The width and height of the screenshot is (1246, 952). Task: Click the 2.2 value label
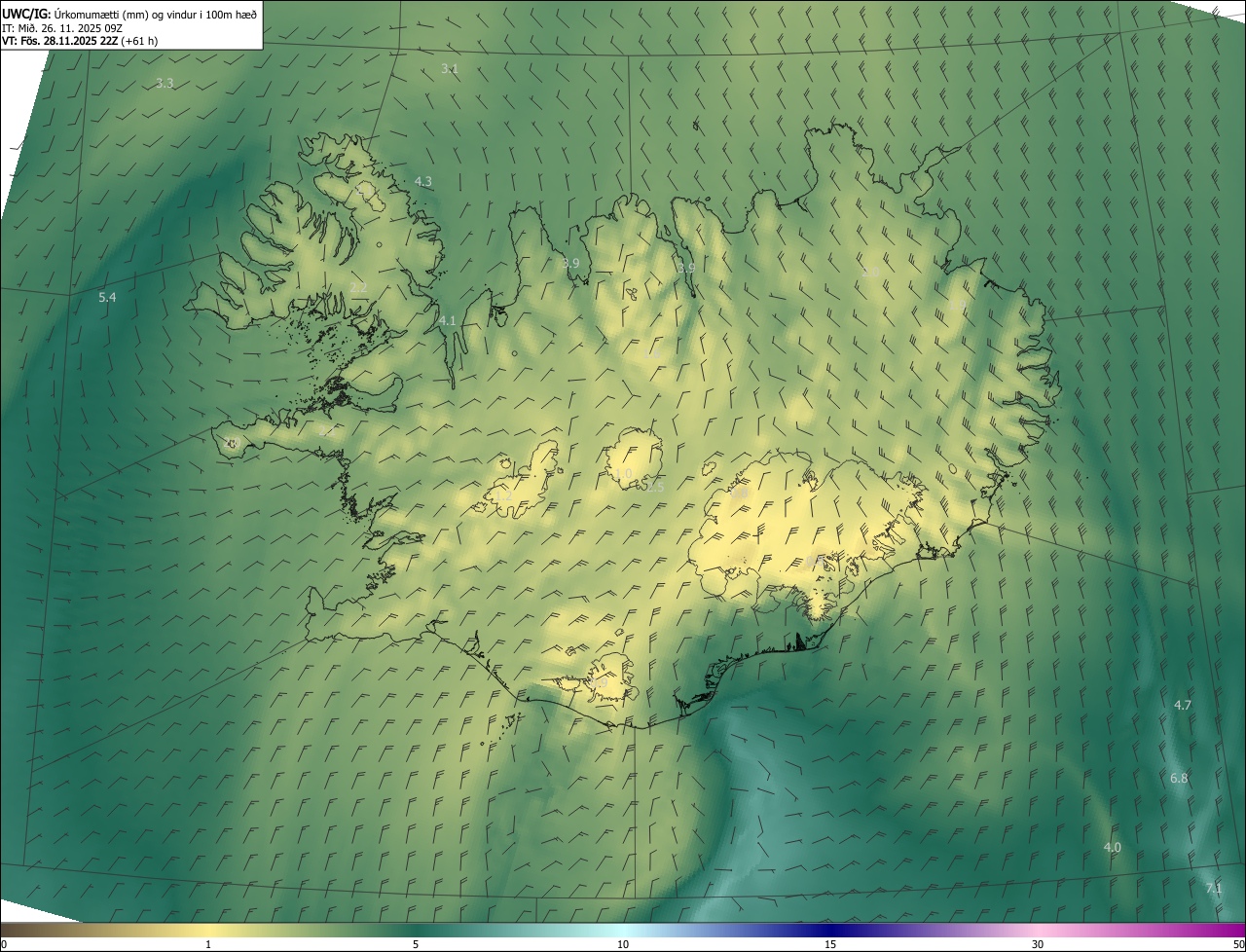(358, 288)
